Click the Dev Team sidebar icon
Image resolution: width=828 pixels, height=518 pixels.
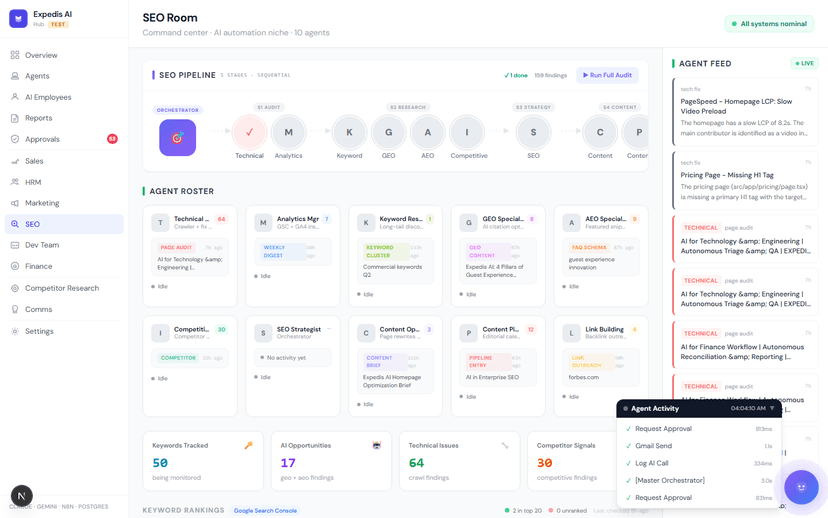pyautogui.click(x=15, y=245)
